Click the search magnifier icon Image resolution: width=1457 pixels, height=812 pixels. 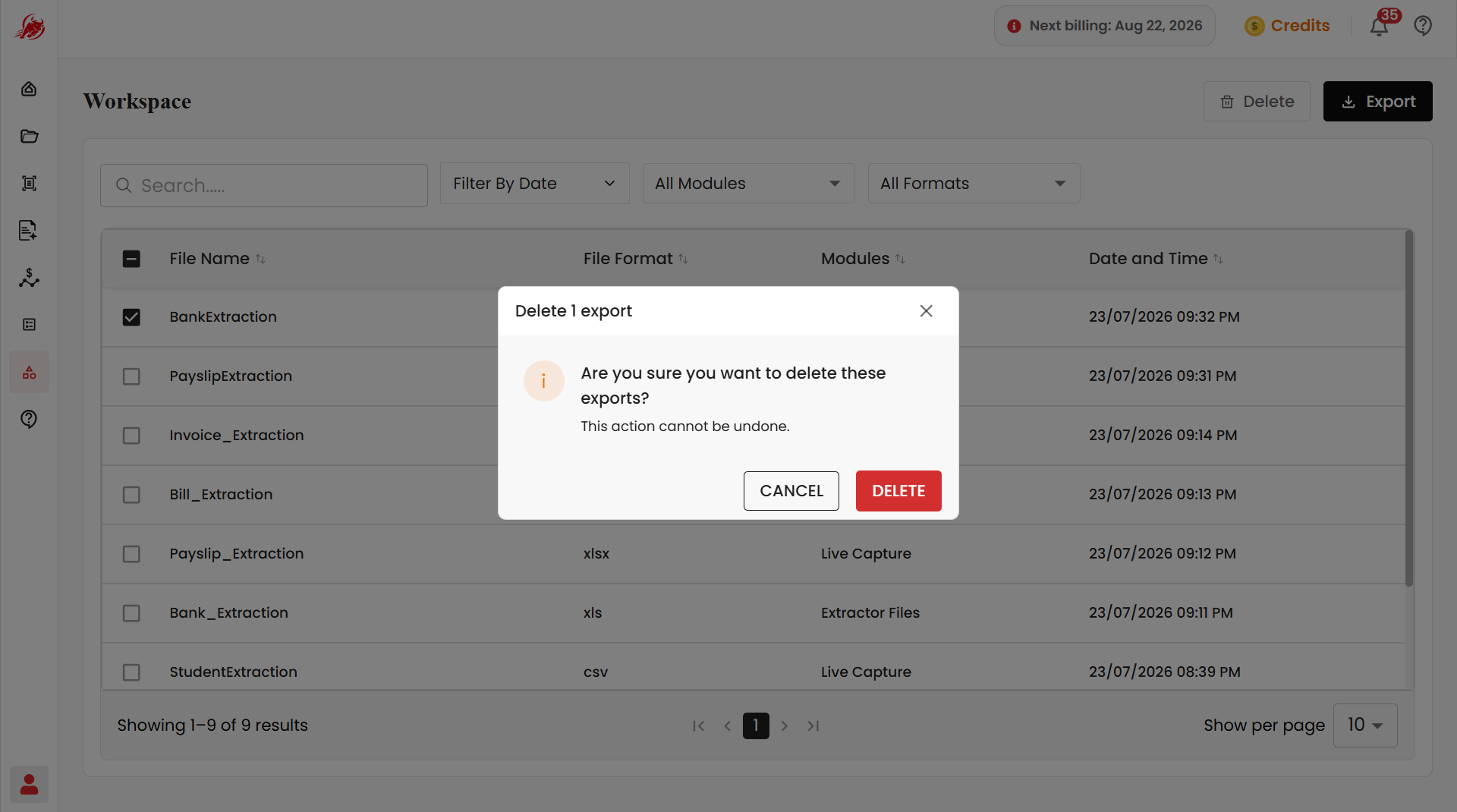point(123,185)
